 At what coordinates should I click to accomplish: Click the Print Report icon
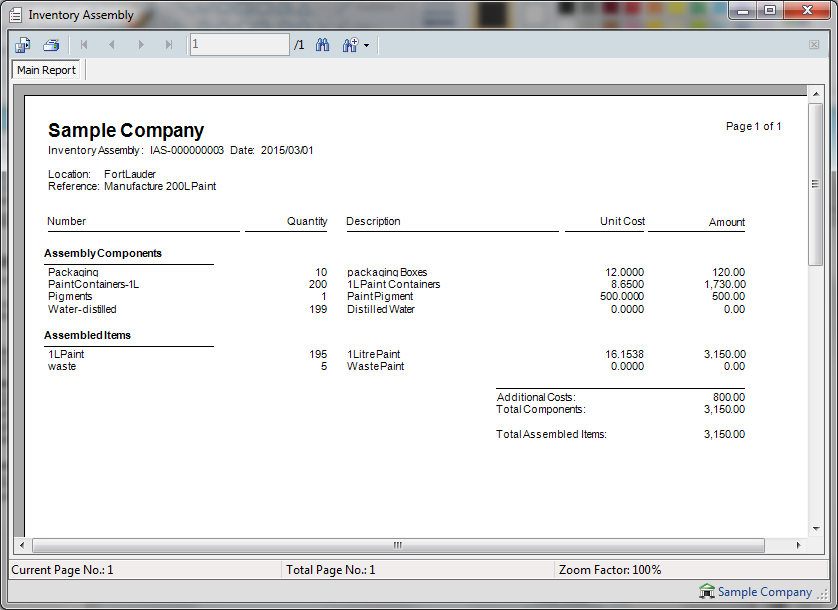(51, 45)
